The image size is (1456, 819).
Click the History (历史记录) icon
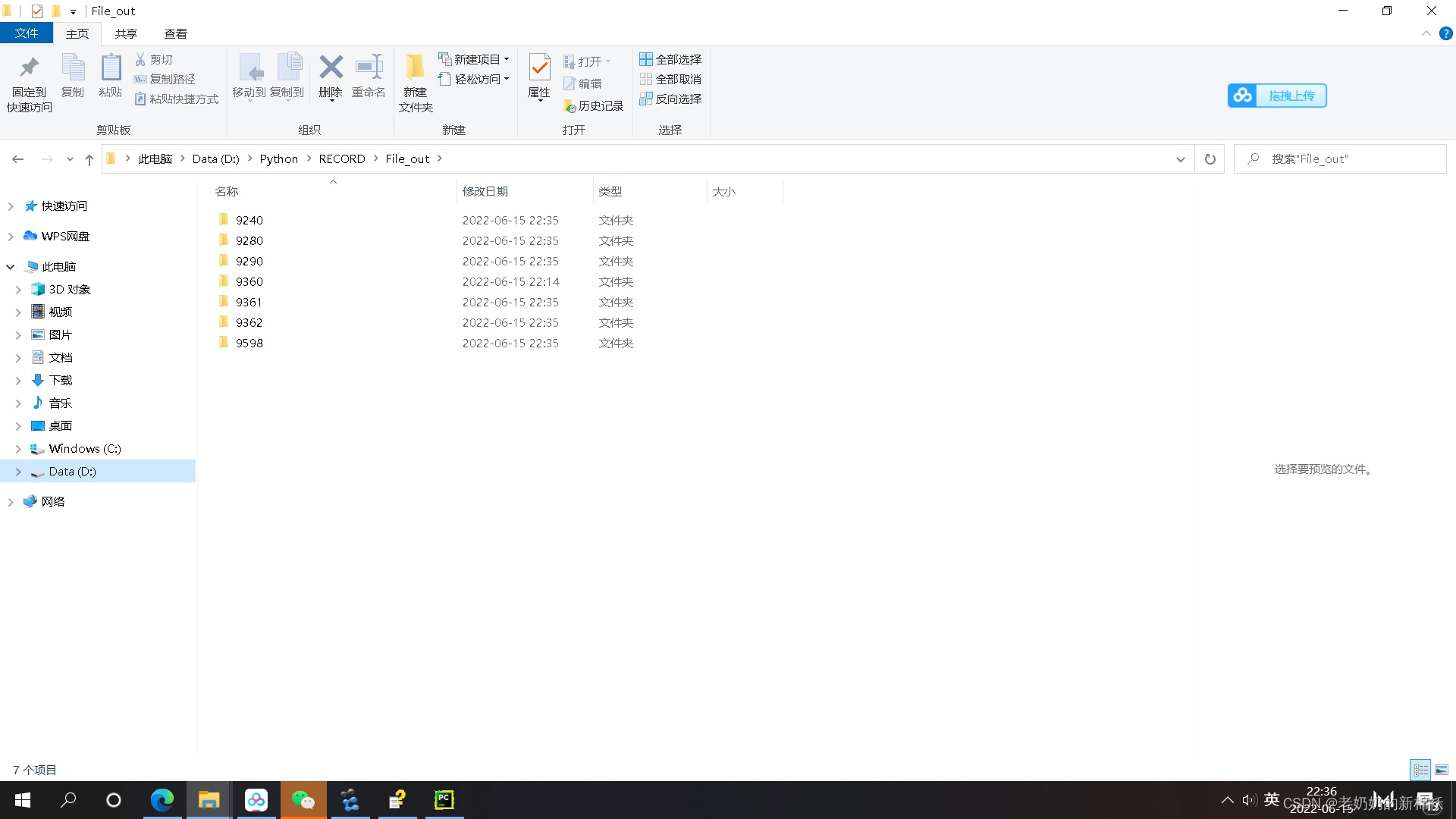point(570,106)
